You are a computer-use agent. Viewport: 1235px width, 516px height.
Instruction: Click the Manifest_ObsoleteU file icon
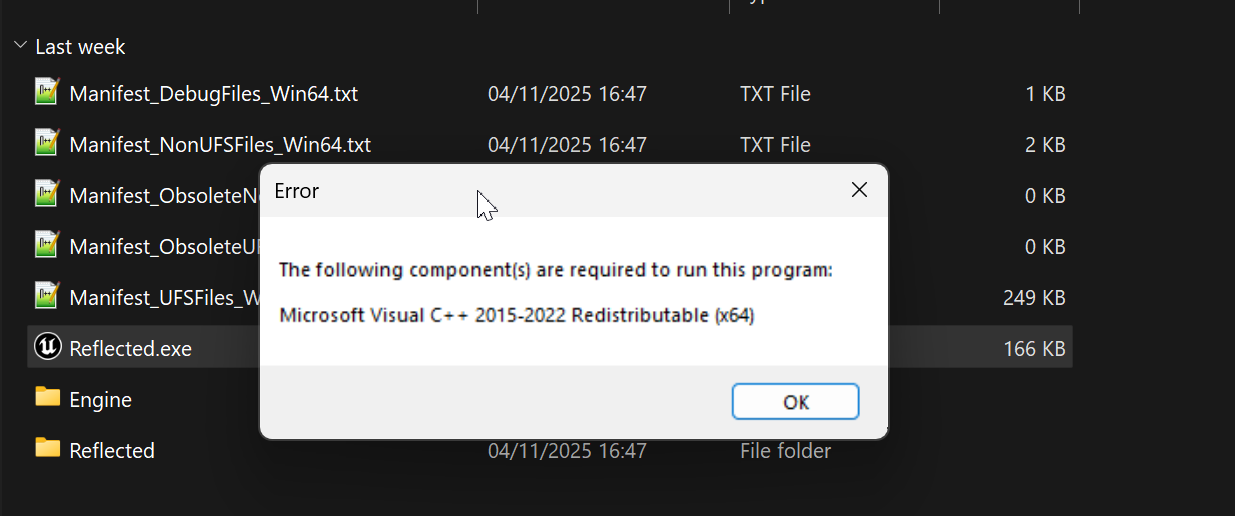[x=47, y=245]
